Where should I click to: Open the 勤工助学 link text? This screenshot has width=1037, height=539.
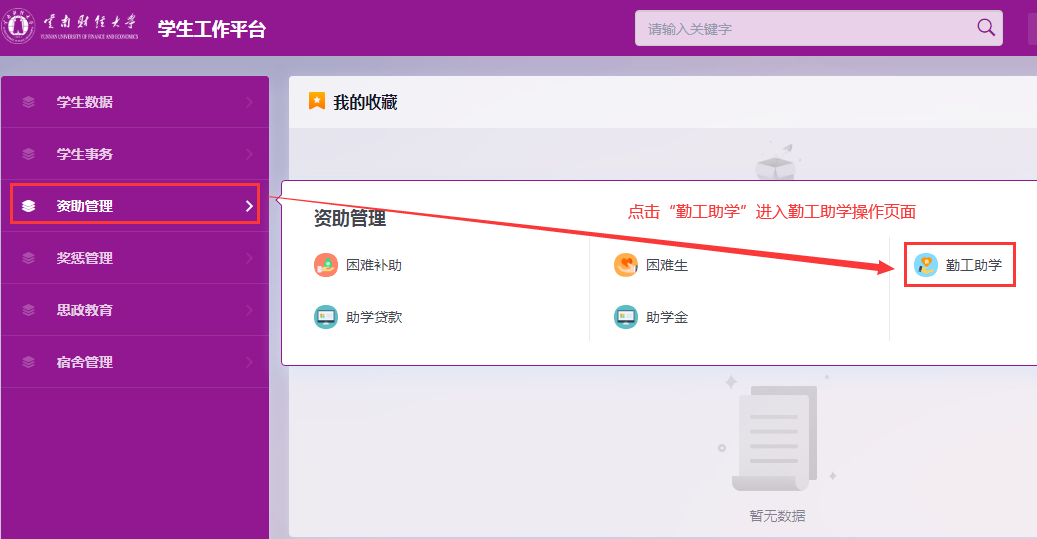[x=973, y=265]
